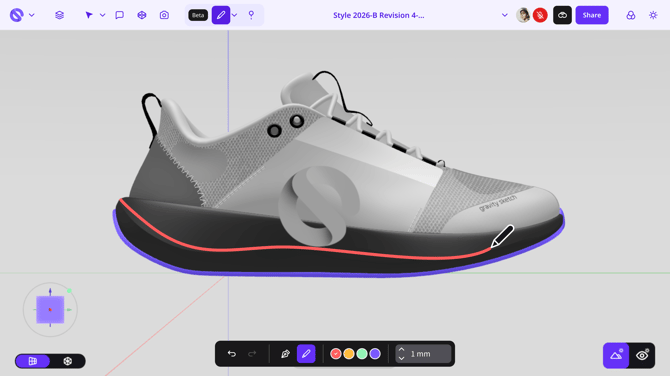Click the 1 mm stroke size field
Screen dimensions: 670x376
pyautogui.click(x=423, y=354)
